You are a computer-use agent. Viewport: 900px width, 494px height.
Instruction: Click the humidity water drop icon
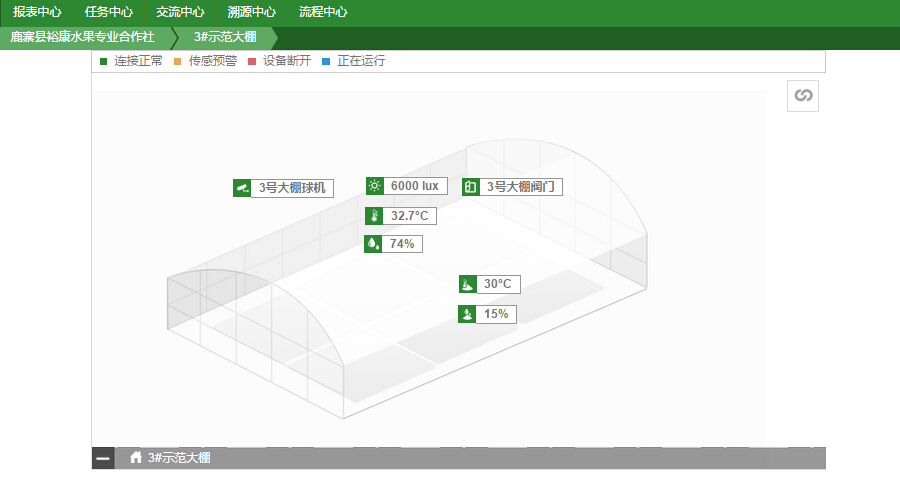373,244
